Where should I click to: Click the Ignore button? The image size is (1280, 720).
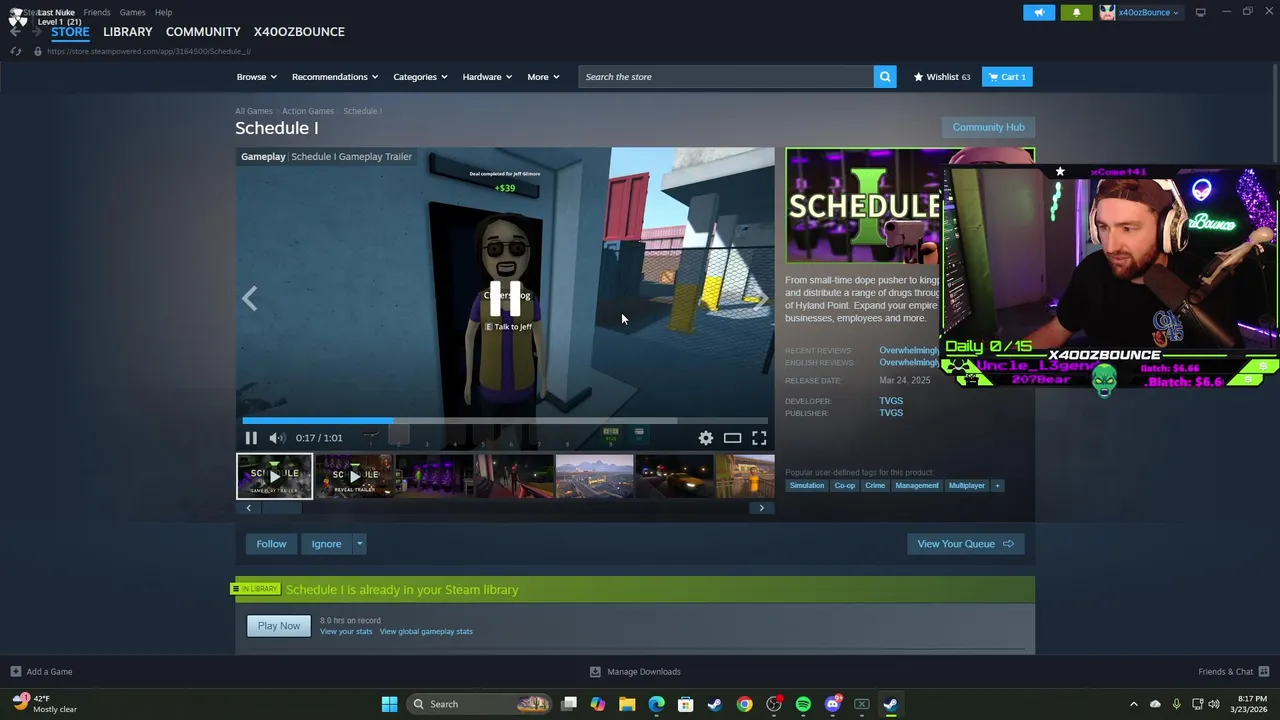point(326,544)
